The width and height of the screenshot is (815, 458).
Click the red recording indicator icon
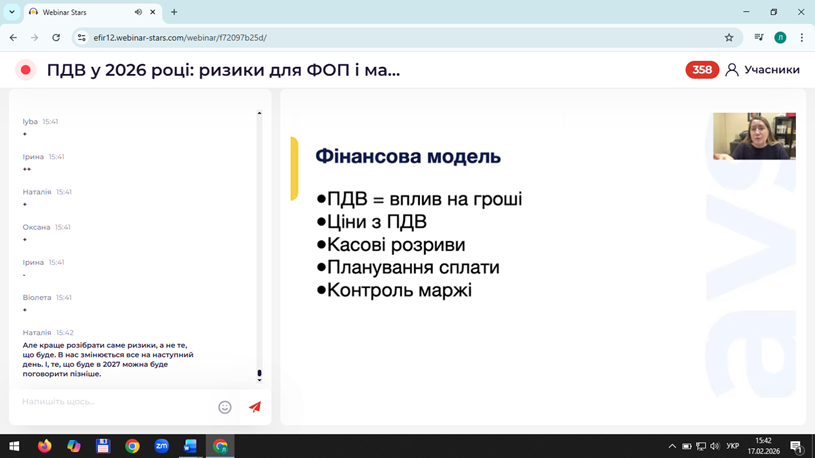tap(25, 70)
